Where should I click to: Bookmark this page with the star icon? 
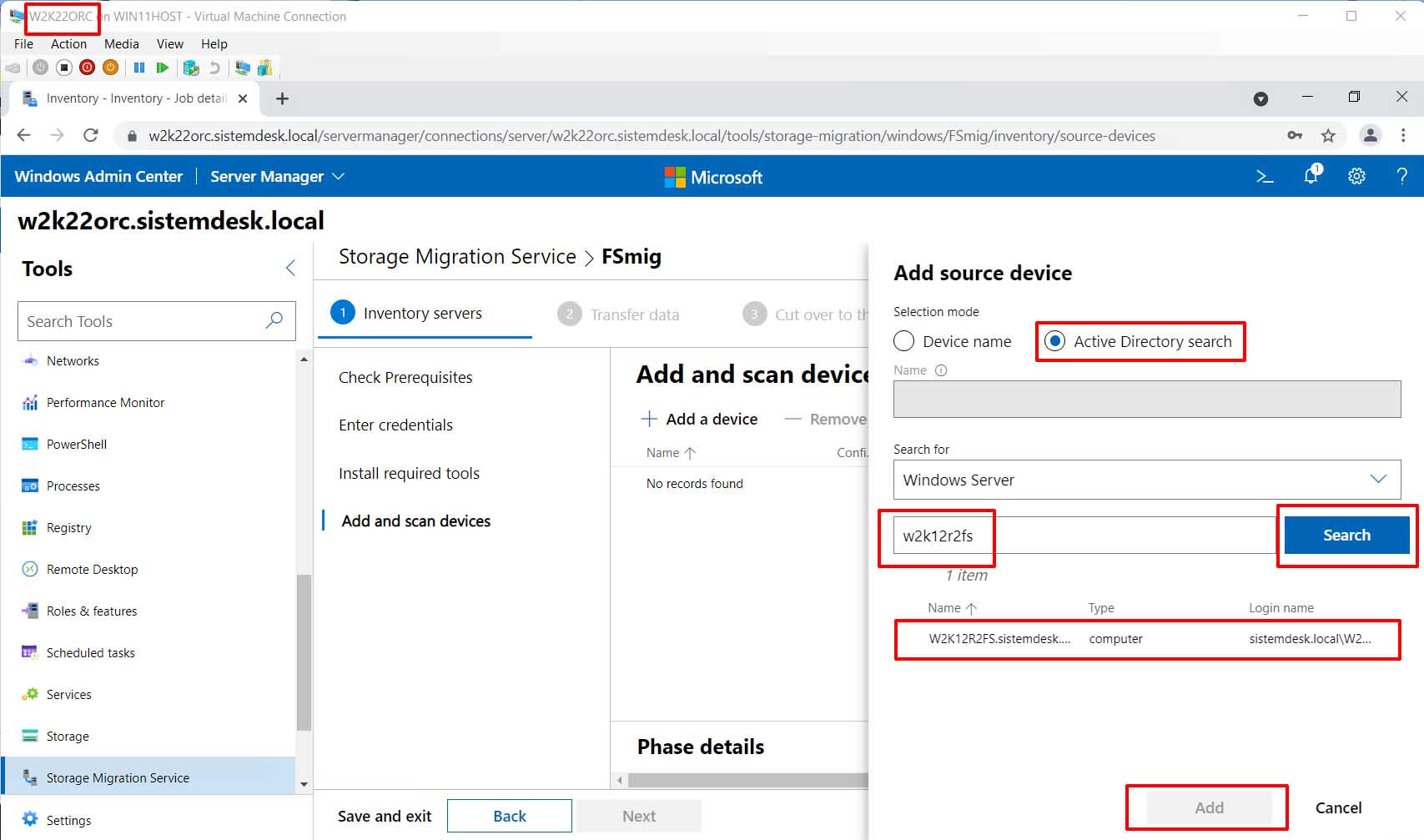1328,135
